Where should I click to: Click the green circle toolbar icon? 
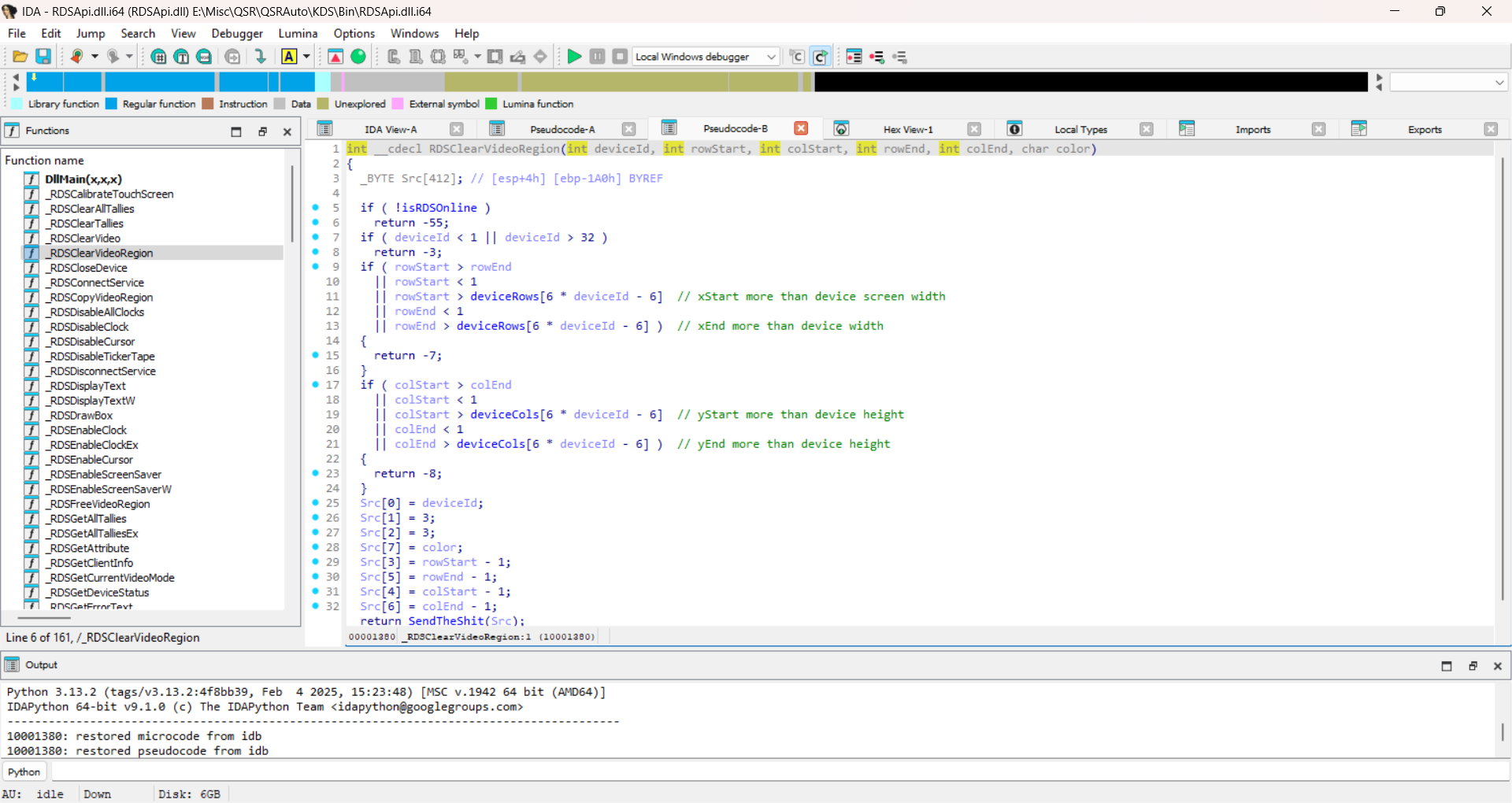[358, 57]
